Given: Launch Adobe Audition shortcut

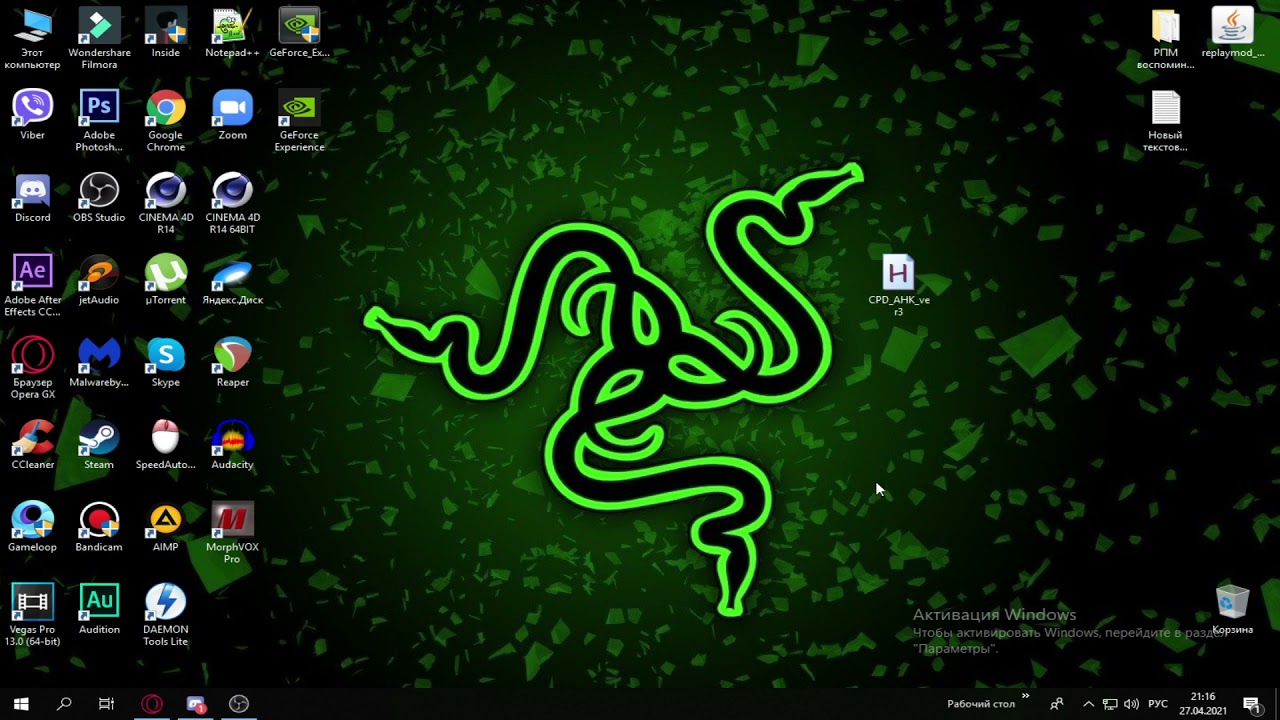Looking at the screenshot, I should pos(99,609).
